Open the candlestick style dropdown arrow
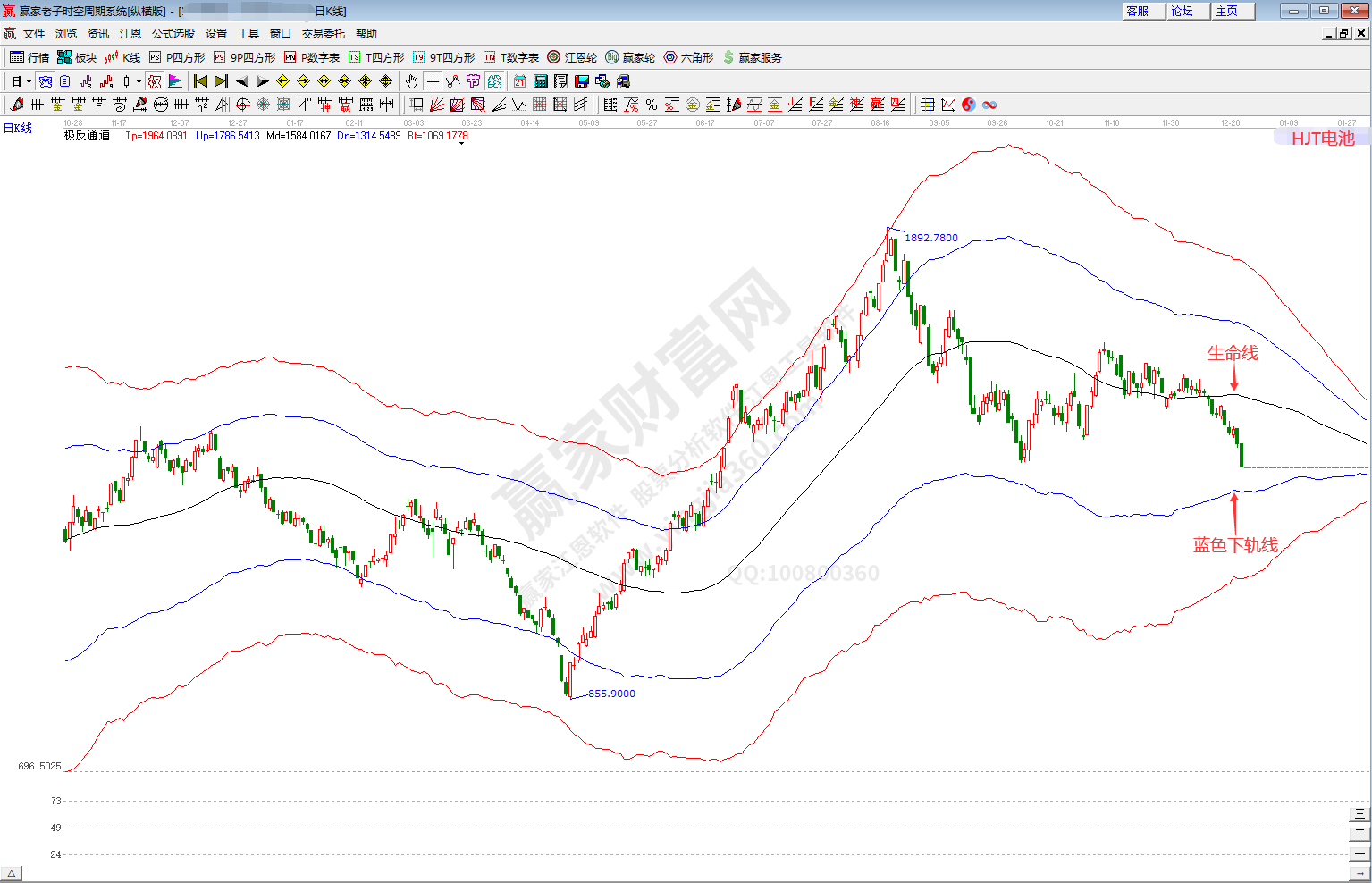This screenshot has width=1372, height=883. click(139, 81)
